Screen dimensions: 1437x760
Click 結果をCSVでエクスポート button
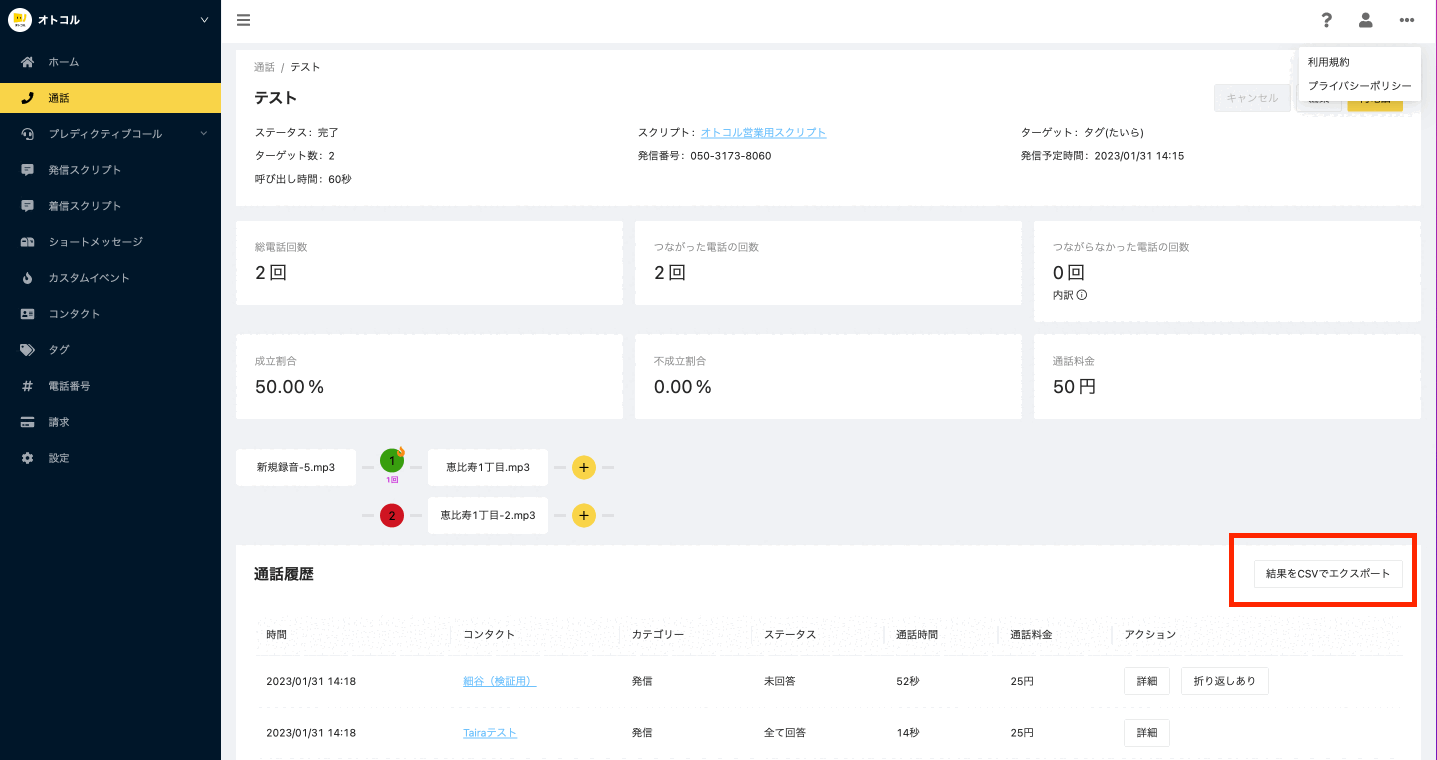click(x=1328, y=574)
